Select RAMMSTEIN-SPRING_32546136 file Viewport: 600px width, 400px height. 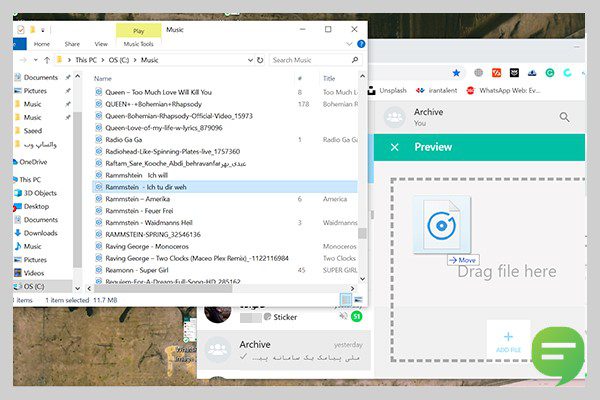click(x=153, y=235)
